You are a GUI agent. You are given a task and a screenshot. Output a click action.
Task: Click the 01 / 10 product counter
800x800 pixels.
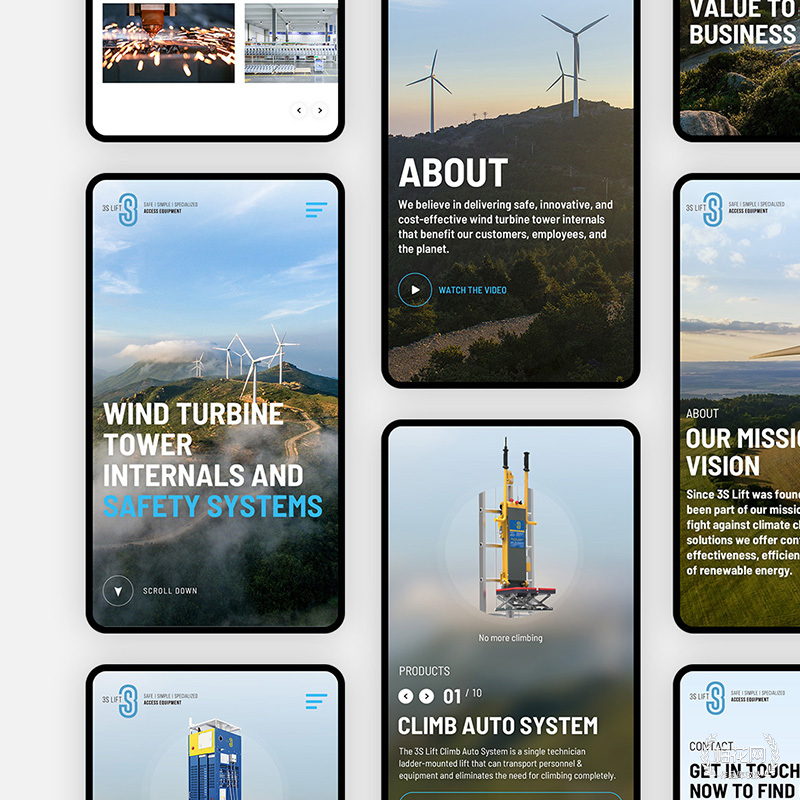coord(462,696)
